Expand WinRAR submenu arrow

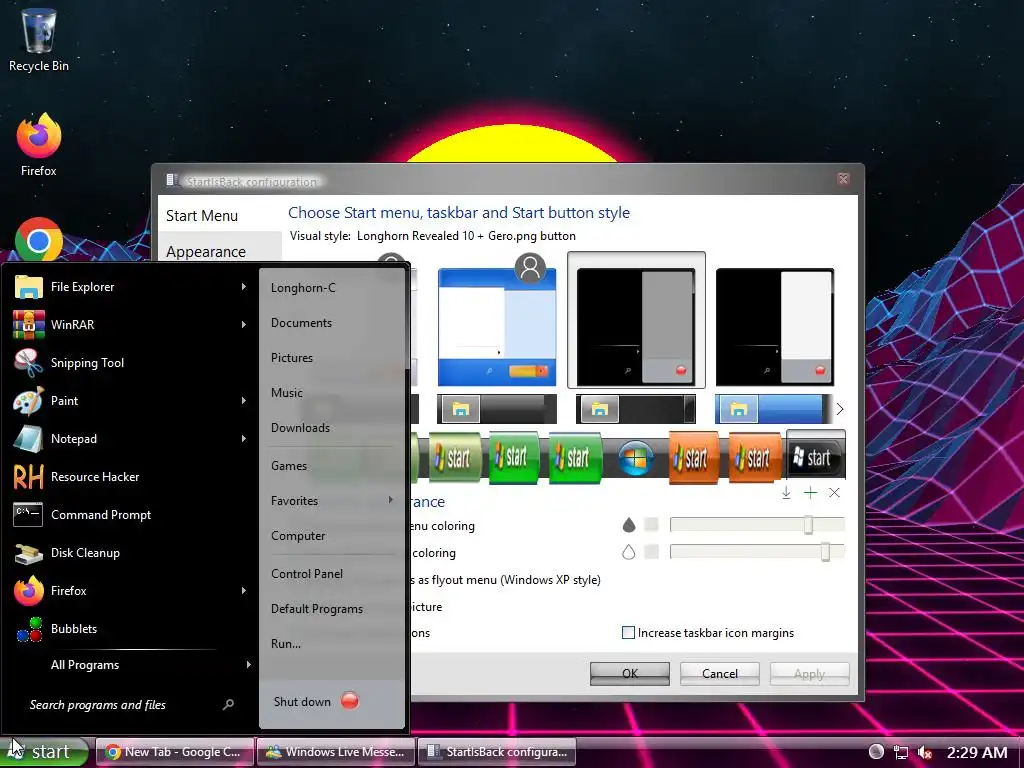pos(244,325)
